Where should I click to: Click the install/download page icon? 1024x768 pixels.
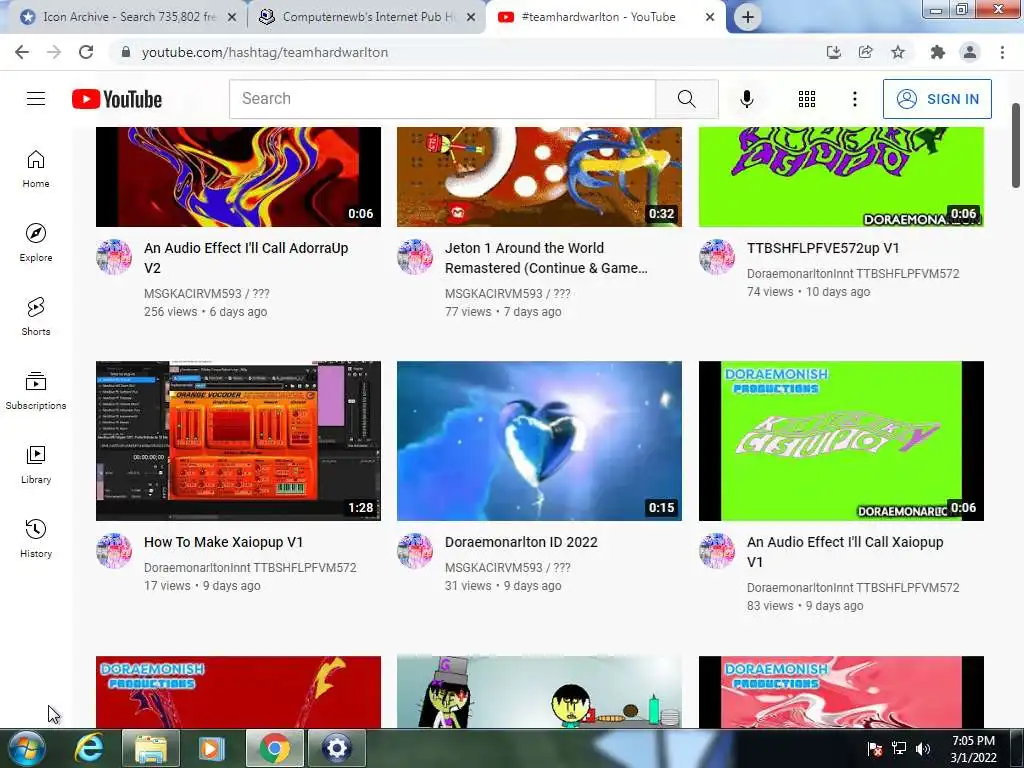(x=833, y=52)
